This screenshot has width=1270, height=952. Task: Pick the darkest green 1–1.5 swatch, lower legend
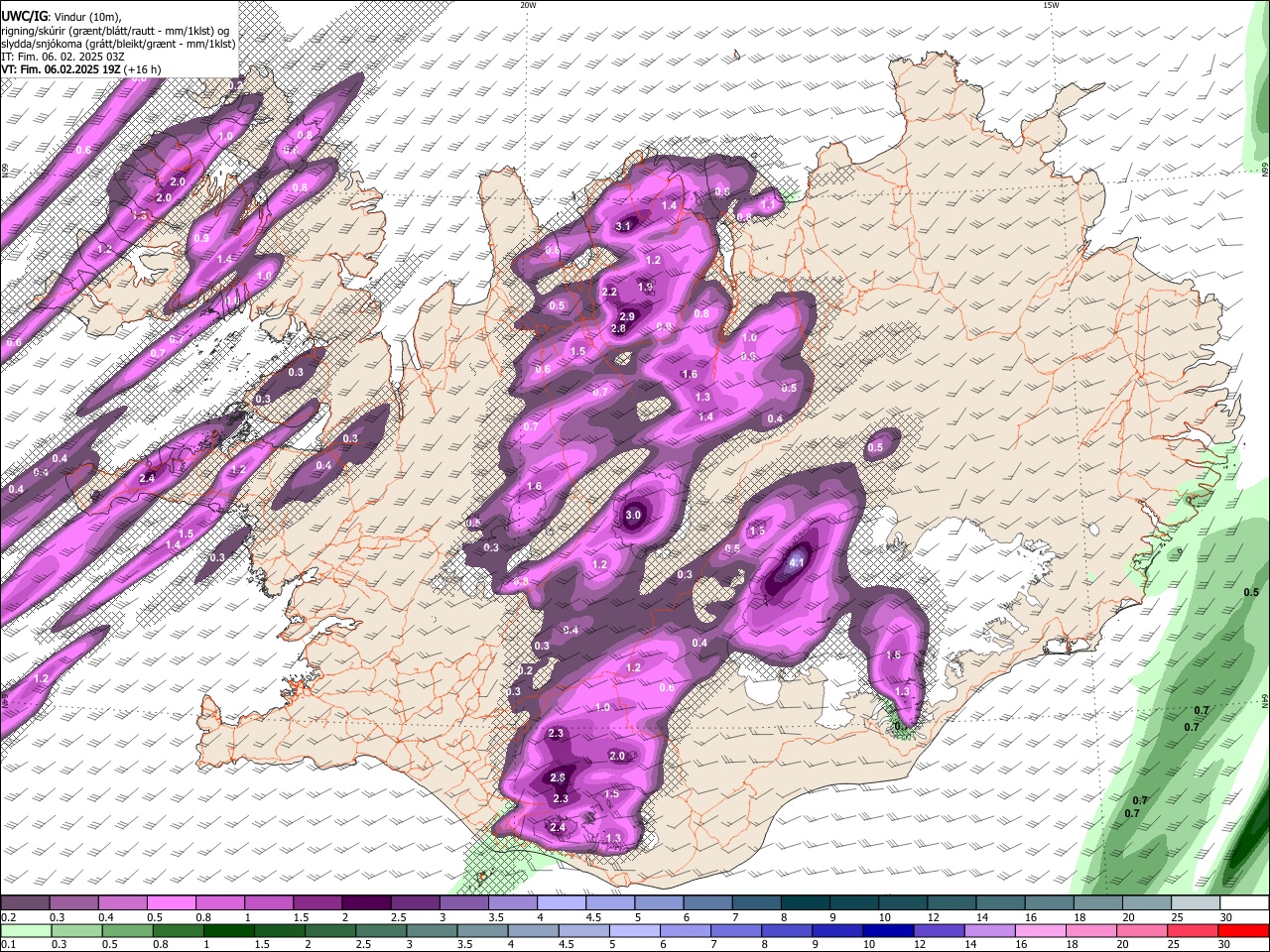[x=227, y=930]
